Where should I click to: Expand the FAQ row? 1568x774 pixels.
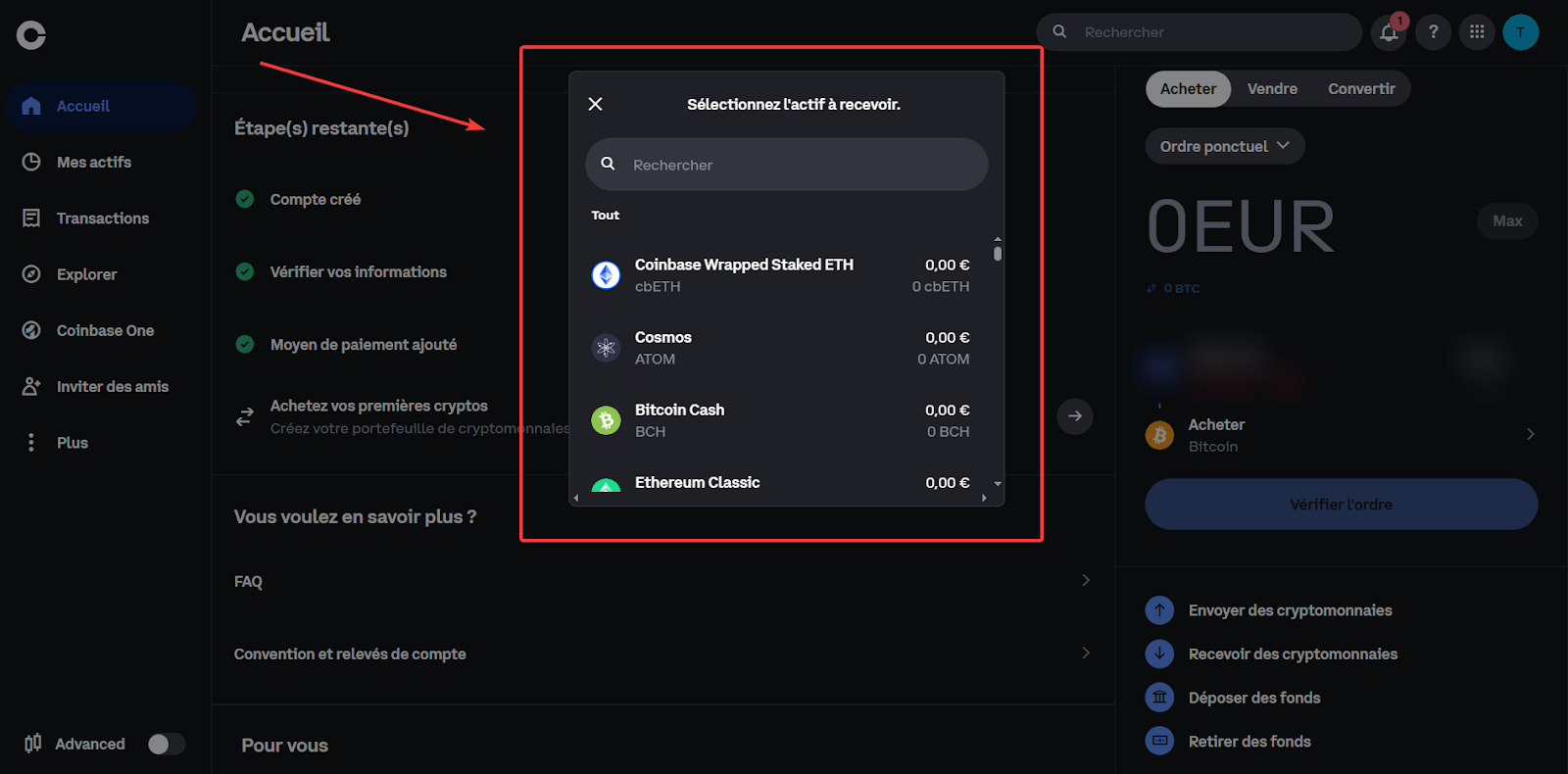click(663, 581)
